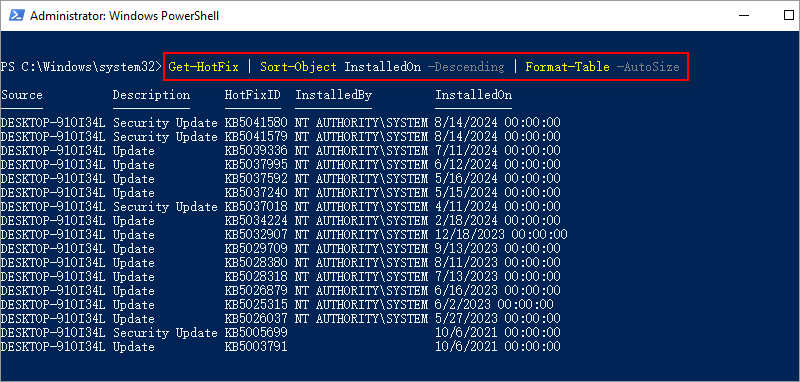Click the install date 2/18/2024 00:00:00
The image size is (800, 382).
[497, 221]
